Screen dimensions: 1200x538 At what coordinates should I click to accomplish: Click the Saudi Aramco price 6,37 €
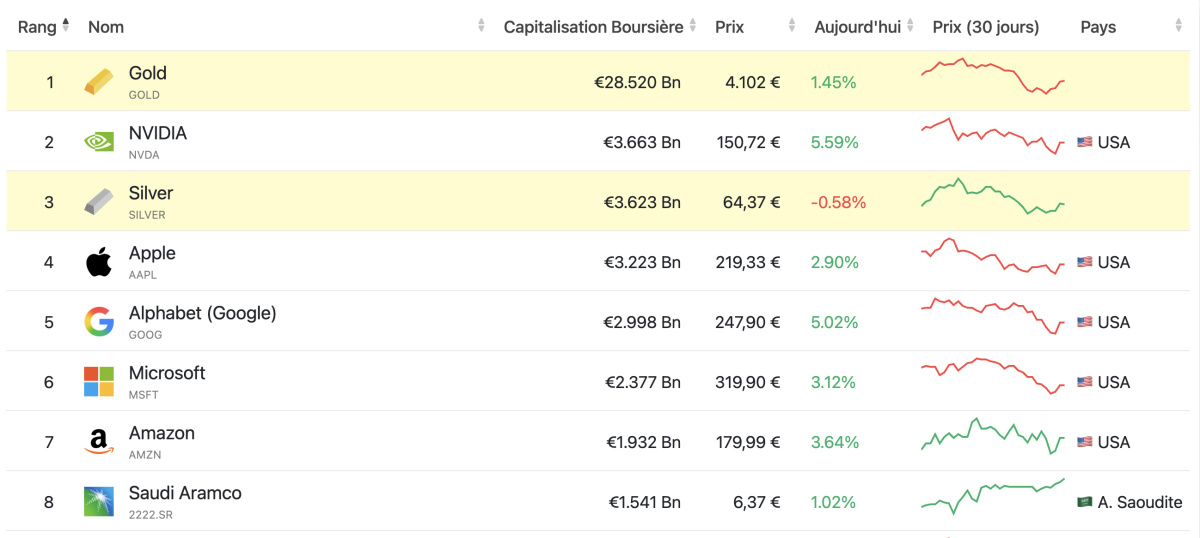click(757, 502)
